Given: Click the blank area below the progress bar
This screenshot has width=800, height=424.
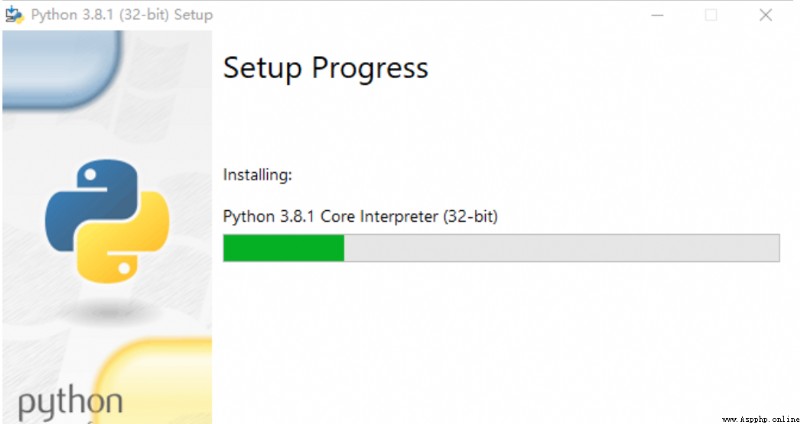Looking at the screenshot, I should (x=500, y=337).
